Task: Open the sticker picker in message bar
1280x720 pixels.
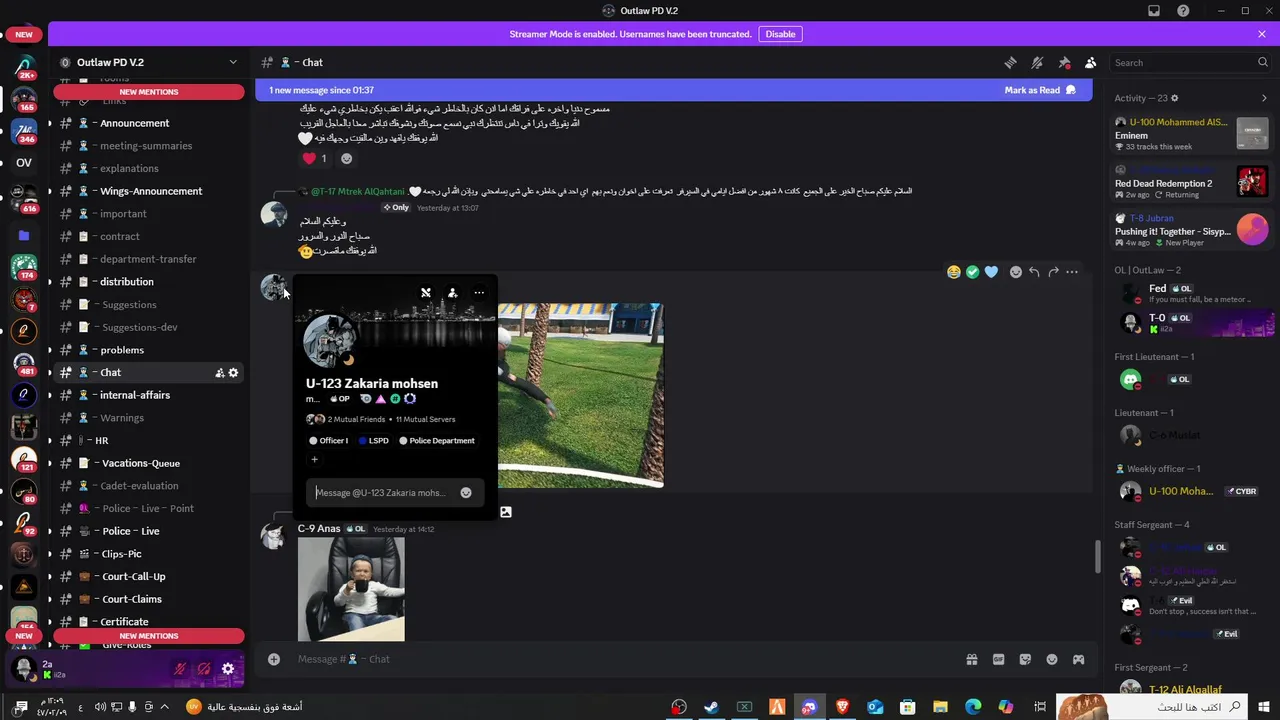Action: 1025,659
